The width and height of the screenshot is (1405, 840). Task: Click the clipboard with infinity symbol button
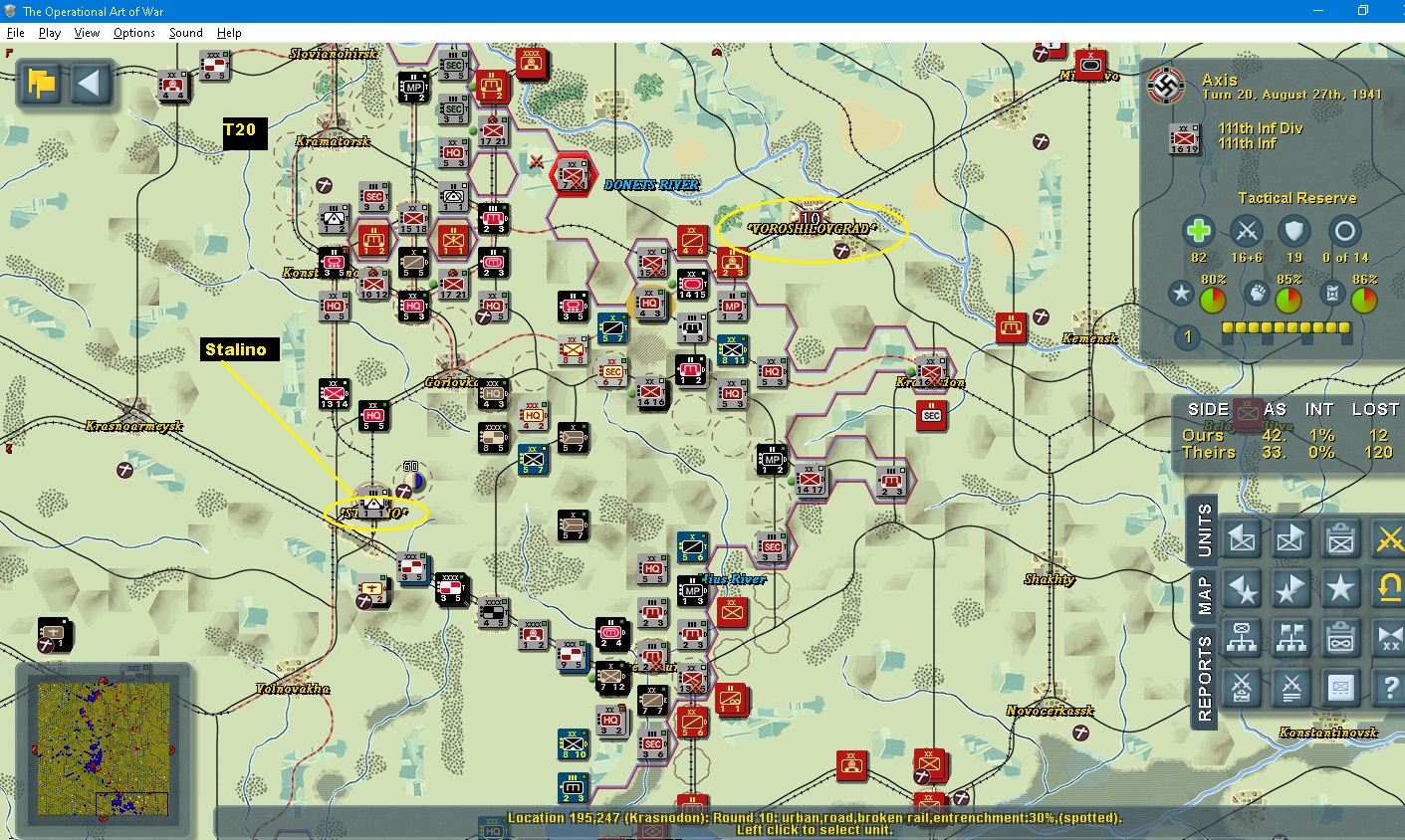click(1340, 638)
